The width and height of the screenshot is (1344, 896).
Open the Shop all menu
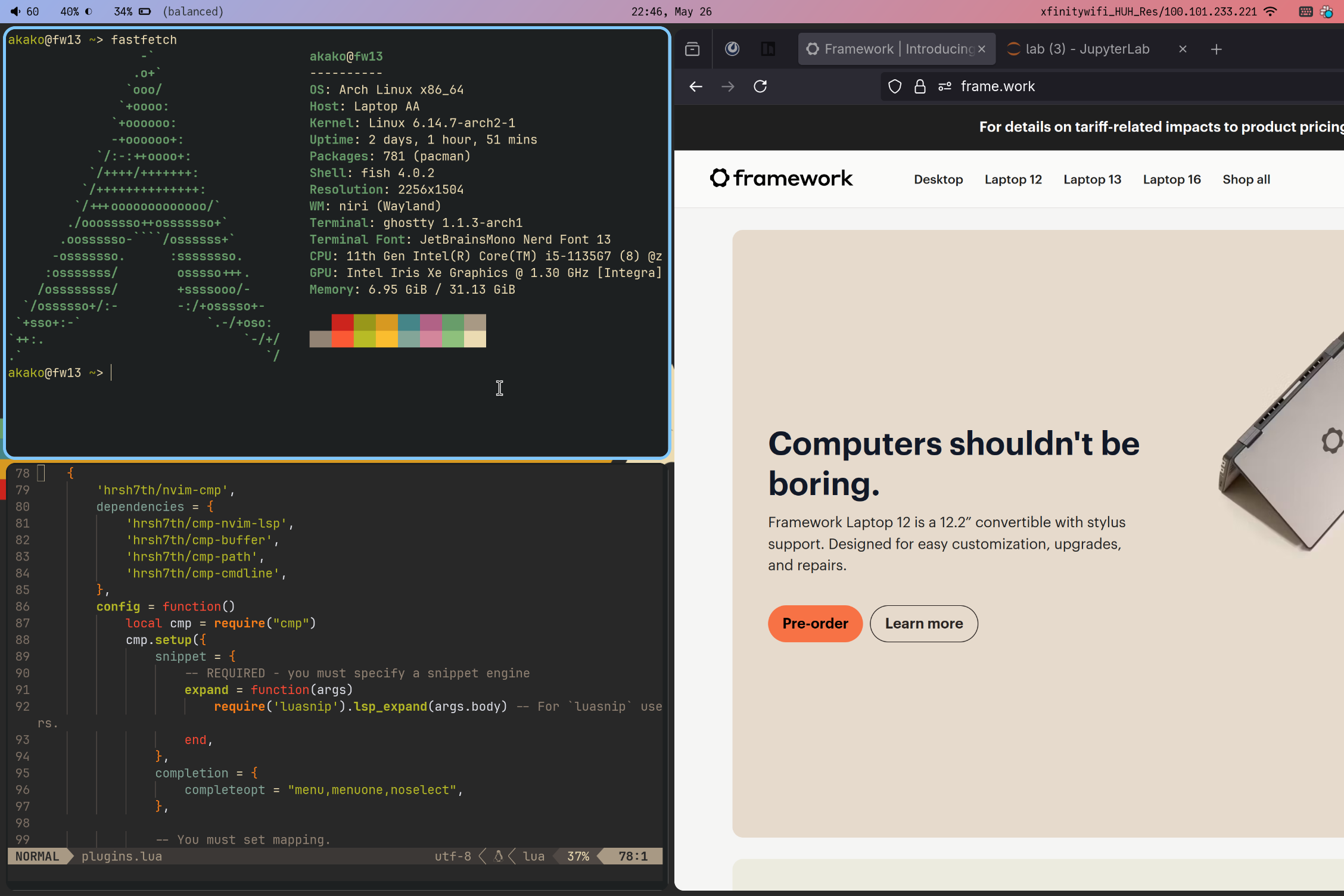click(1246, 179)
